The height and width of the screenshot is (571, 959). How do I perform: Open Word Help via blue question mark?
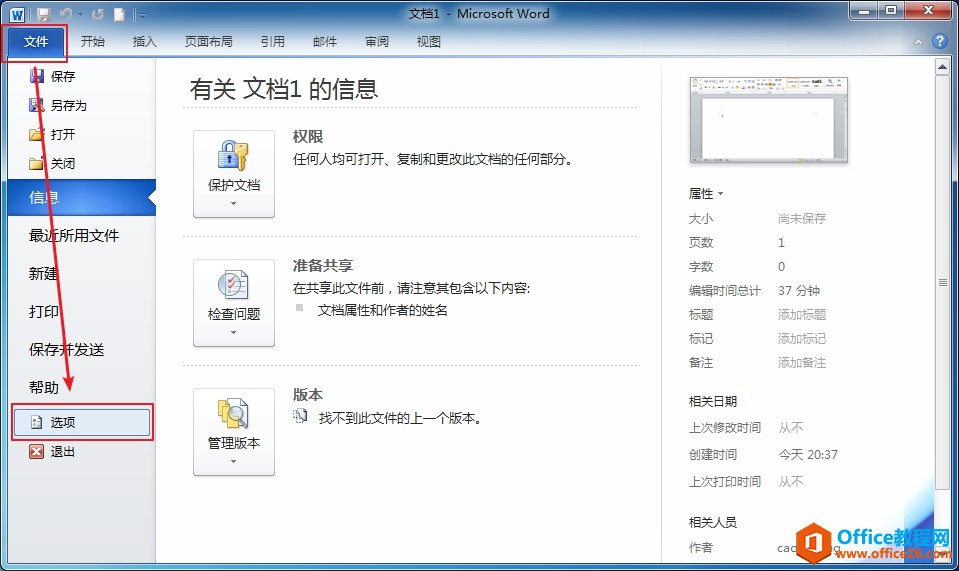point(939,41)
